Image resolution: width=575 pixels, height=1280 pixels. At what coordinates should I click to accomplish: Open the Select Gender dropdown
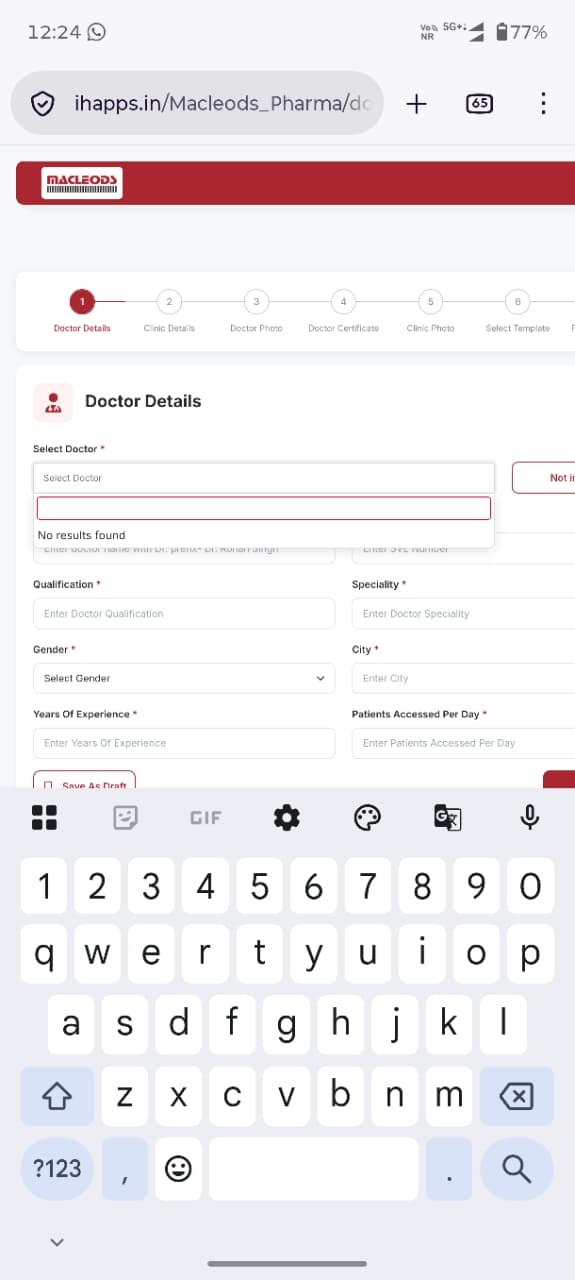(x=184, y=678)
